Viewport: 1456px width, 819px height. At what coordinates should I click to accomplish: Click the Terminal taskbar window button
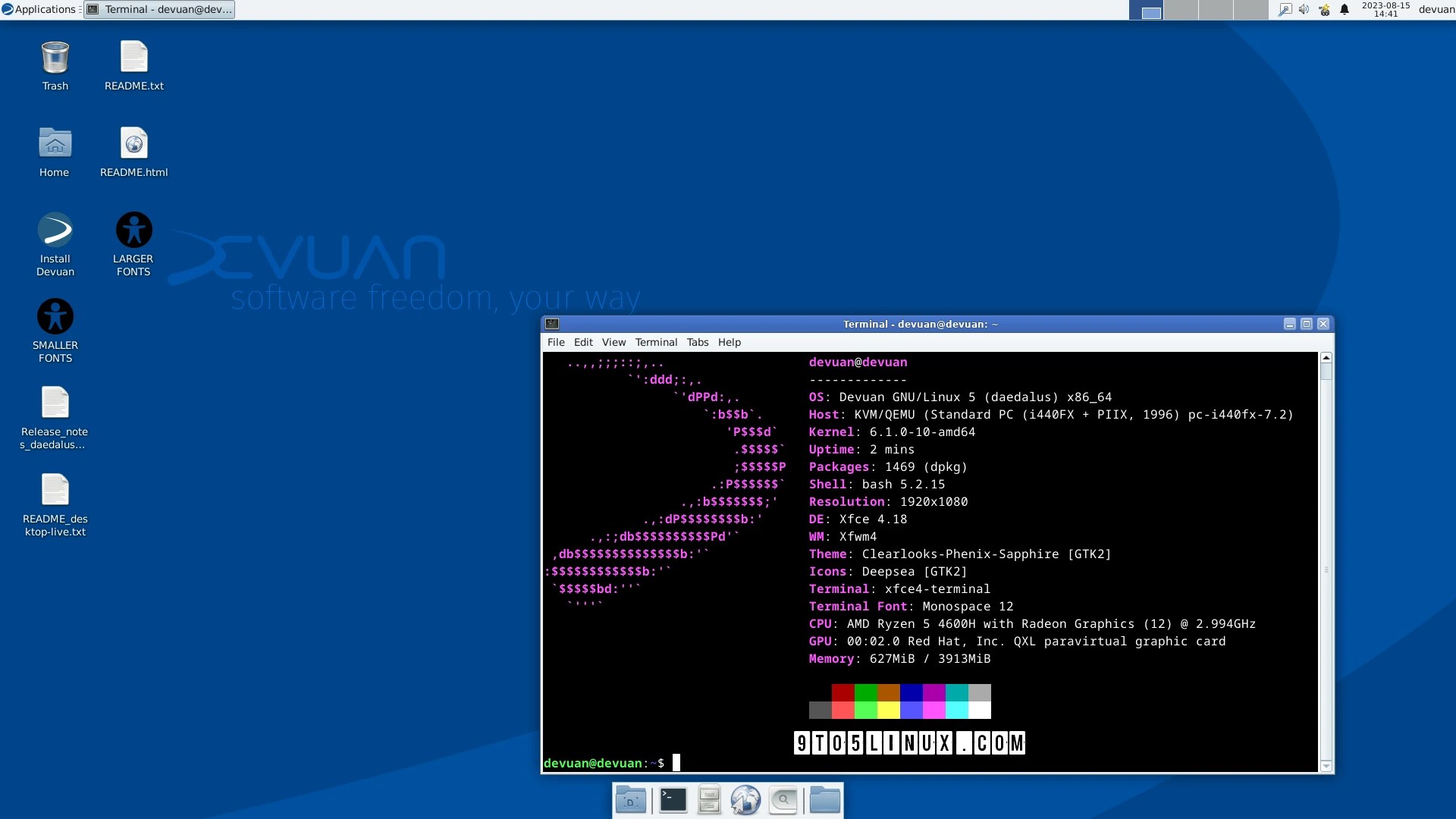pyautogui.click(x=159, y=9)
